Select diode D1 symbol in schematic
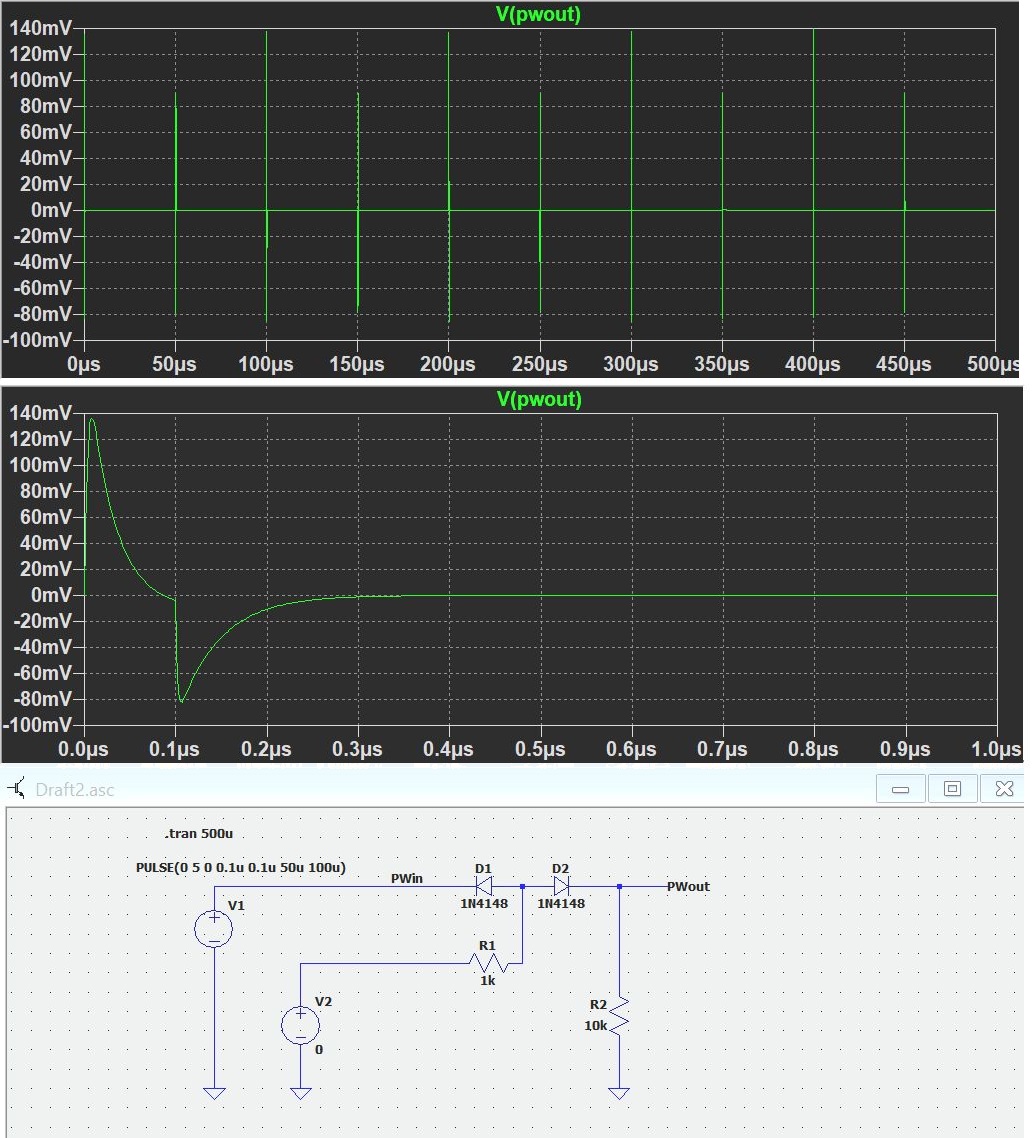This screenshot has width=1035, height=1138. (x=483, y=885)
